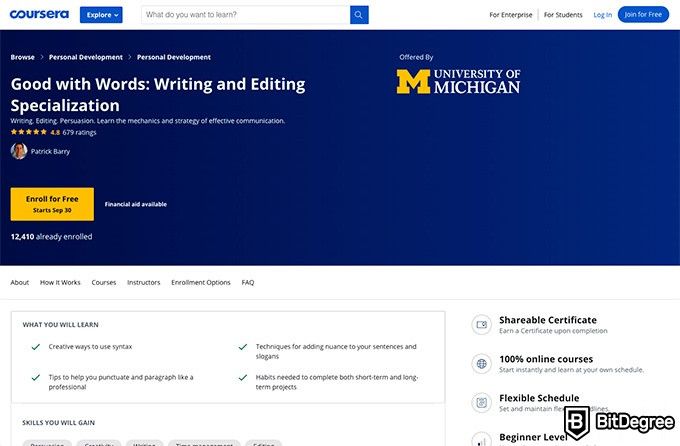680x446 pixels.
Task: Open instructor Patrick Barry's name link
Action: click(50, 151)
